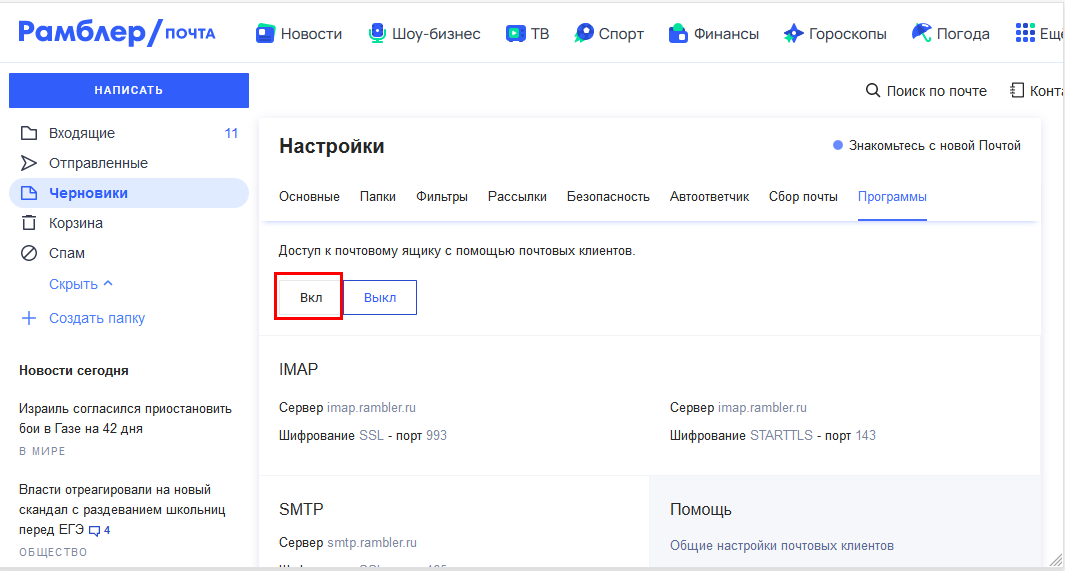Image resolution: width=1065 pixels, height=571 pixels.
Task: Click the ТВ icon in top navigation
Action: [516, 34]
